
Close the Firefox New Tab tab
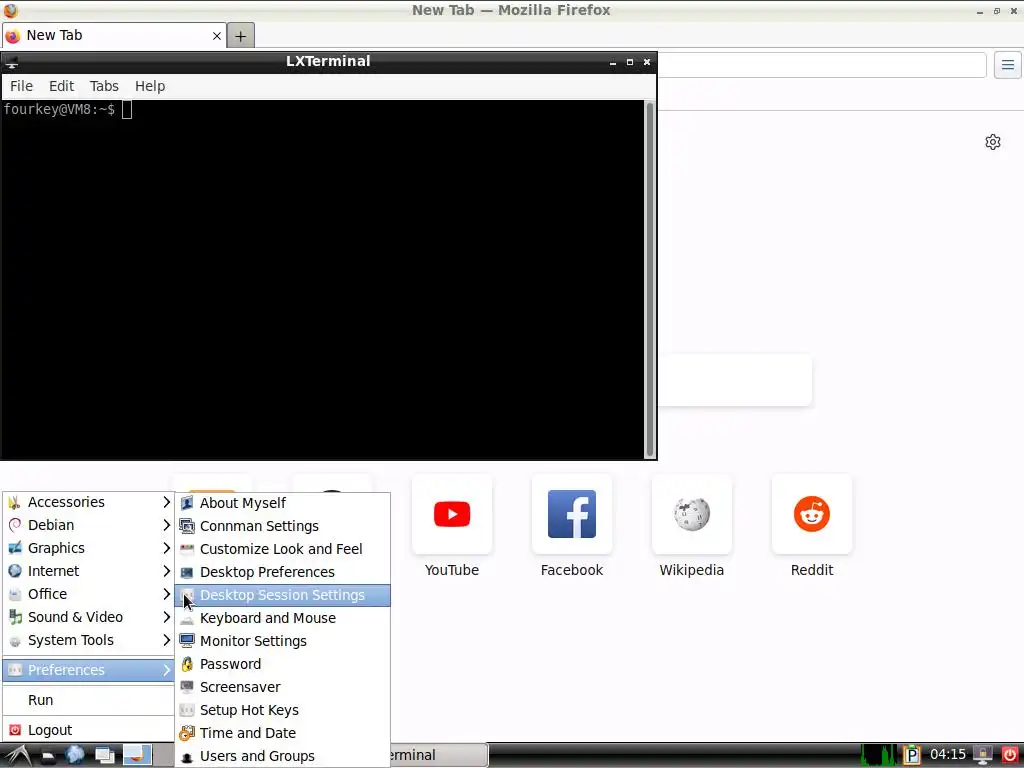pos(217,36)
